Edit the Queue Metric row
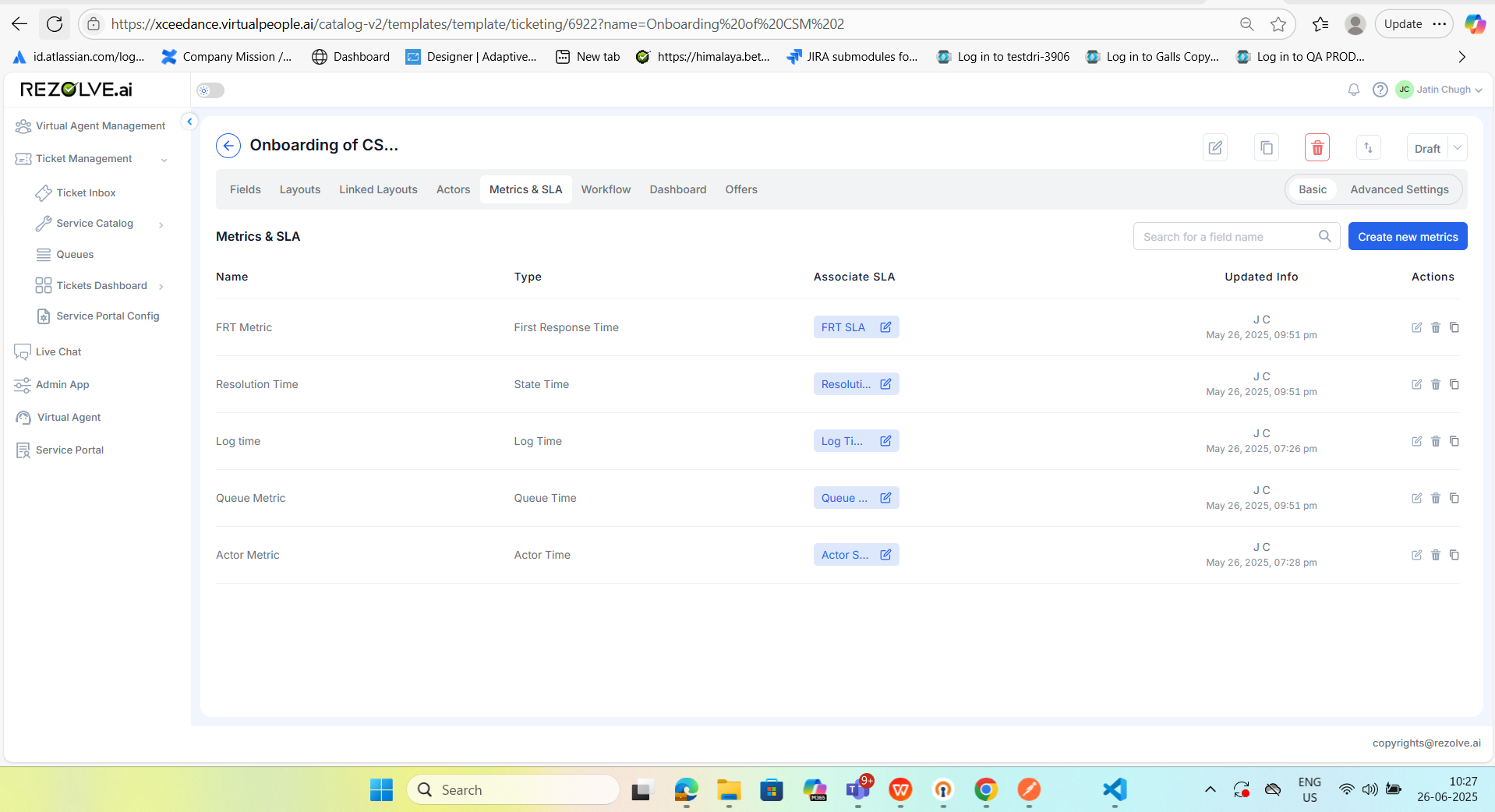This screenshot has height=812, width=1495. (1416, 498)
